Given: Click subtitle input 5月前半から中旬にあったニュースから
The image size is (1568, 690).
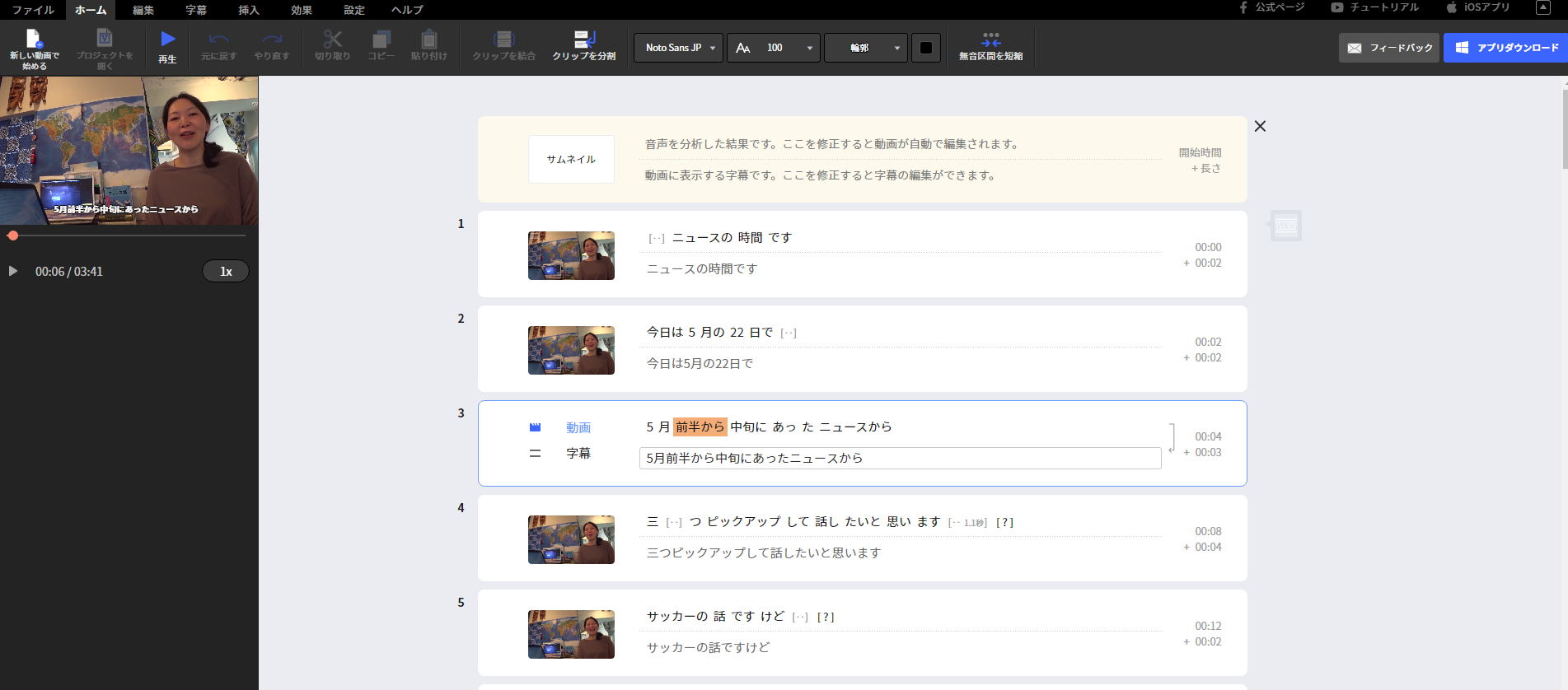Looking at the screenshot, I should coord(900,458).
